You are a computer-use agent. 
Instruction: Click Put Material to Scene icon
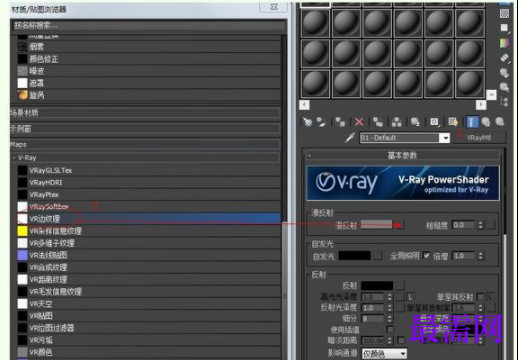tap(321, 122)
